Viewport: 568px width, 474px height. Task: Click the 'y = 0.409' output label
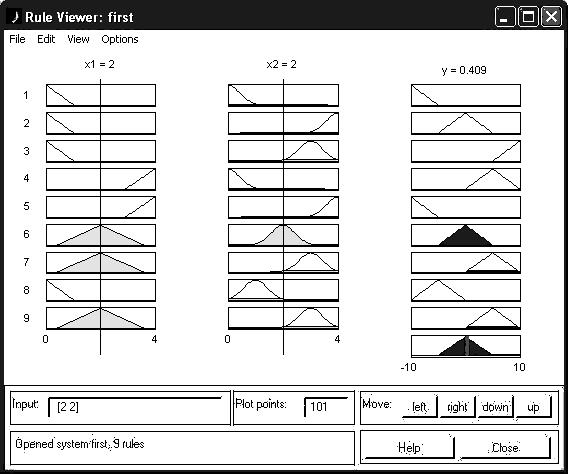tap(464, 70)
